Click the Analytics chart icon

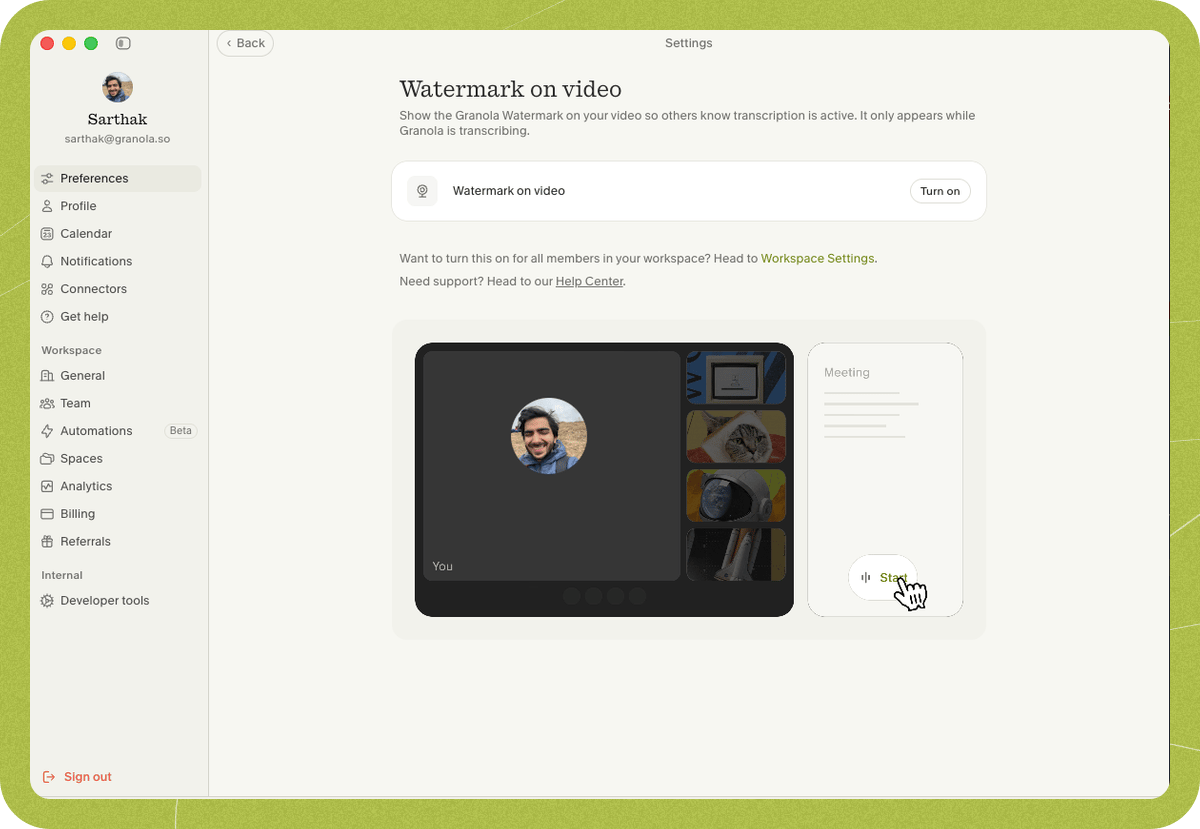pyautogui.click(x=47, y=486)
